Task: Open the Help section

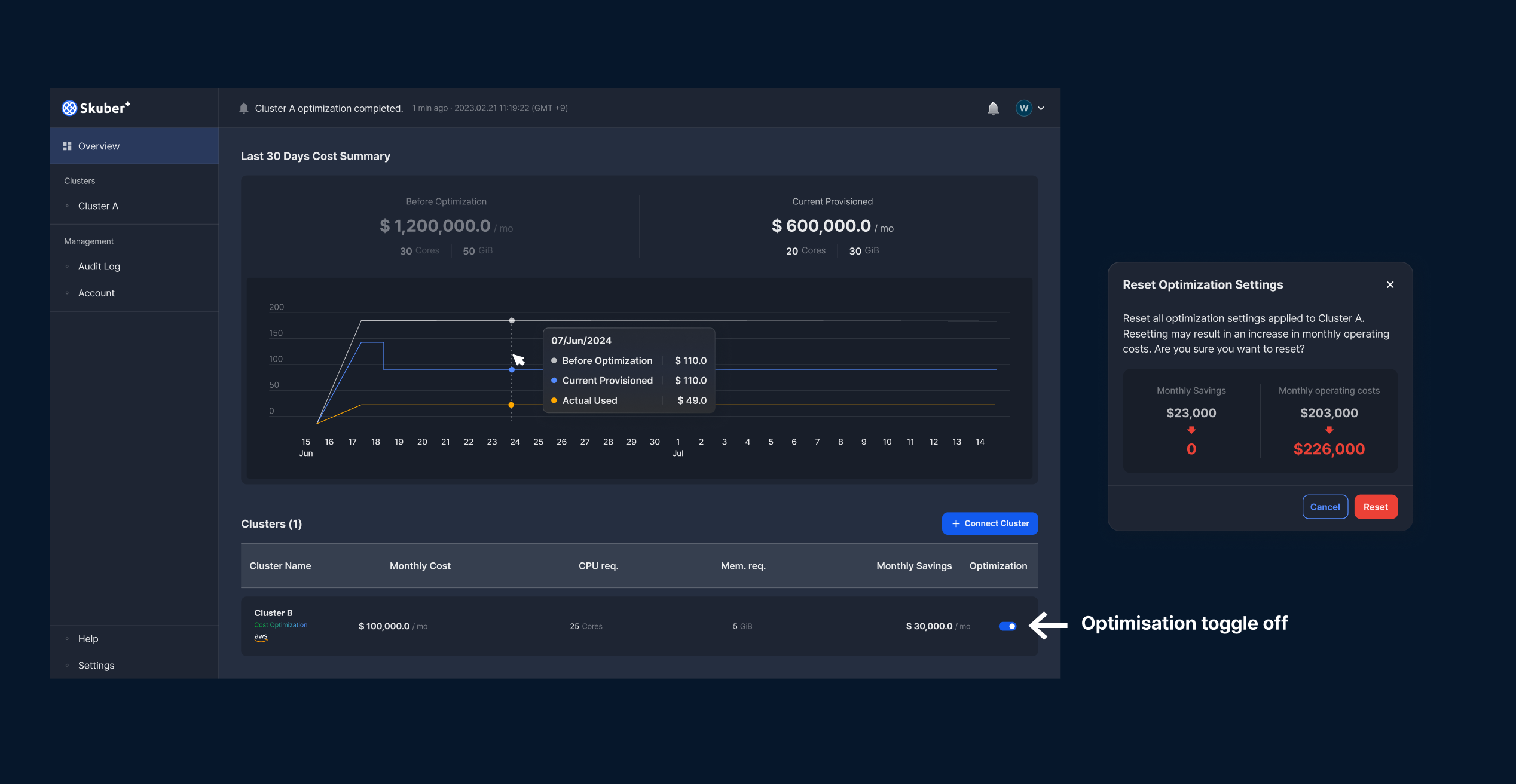Action: click(x=88, y=639)
